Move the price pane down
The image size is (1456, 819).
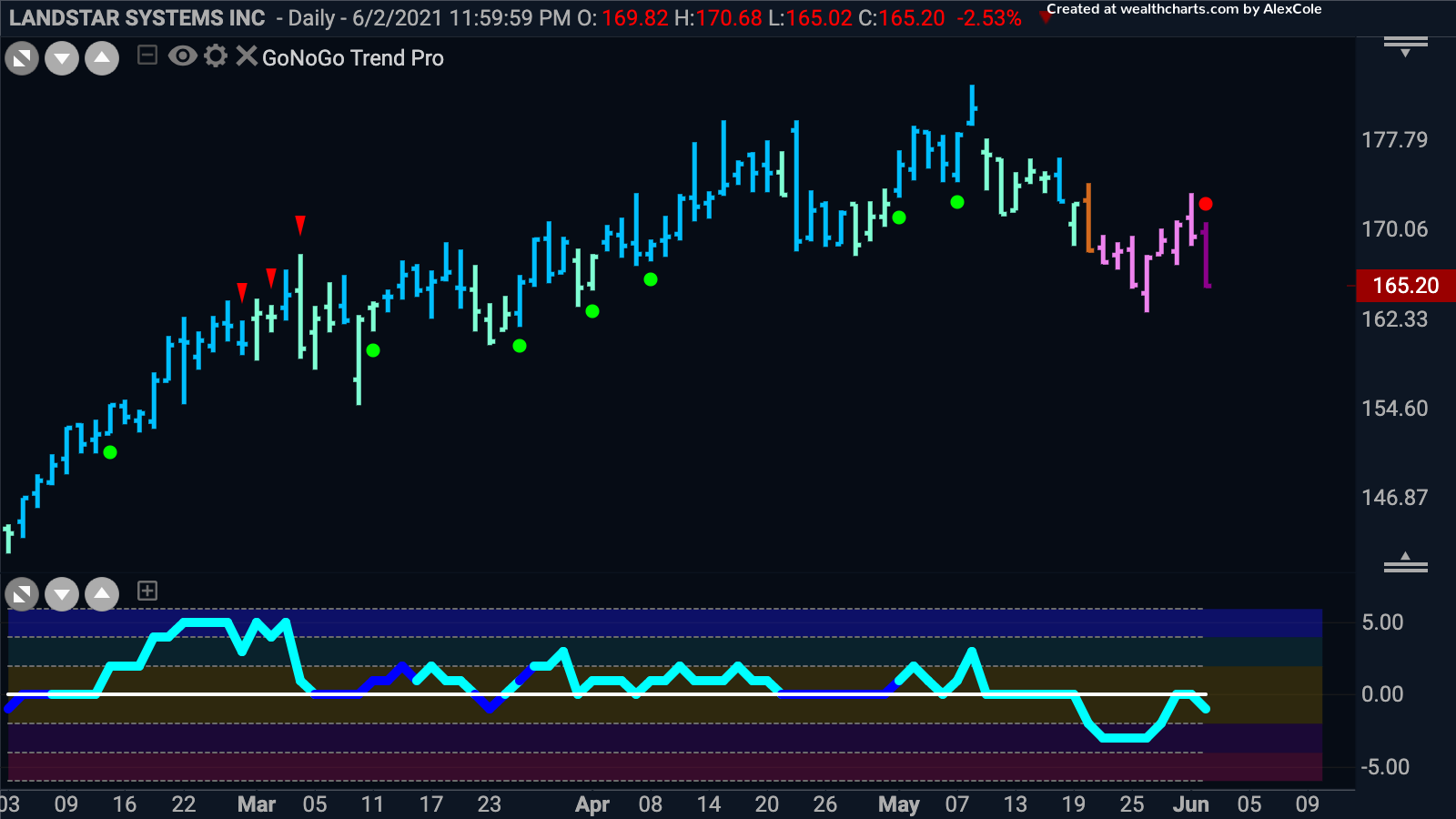pos(62,59)
